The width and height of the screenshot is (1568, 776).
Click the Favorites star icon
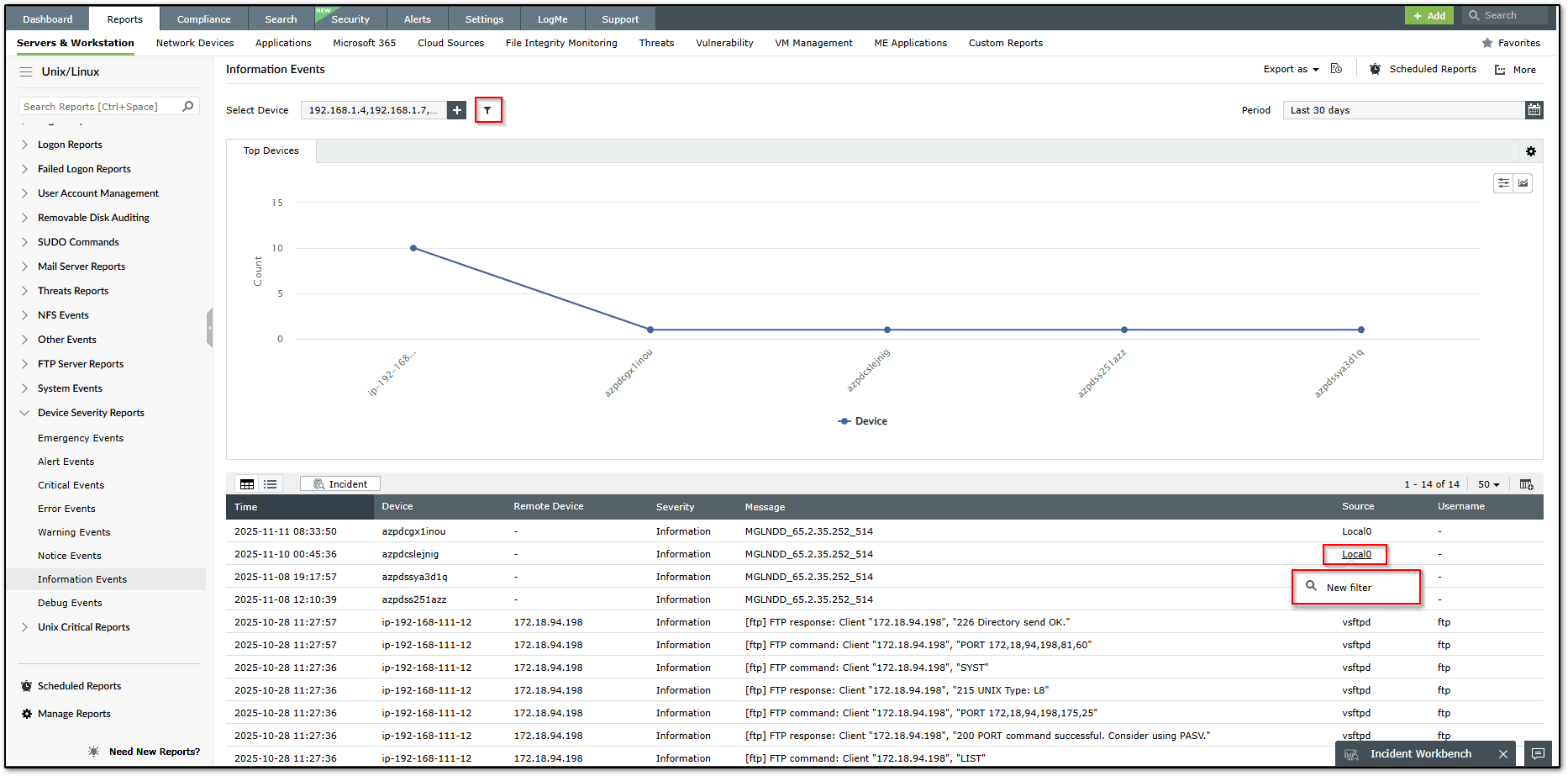1487,43
